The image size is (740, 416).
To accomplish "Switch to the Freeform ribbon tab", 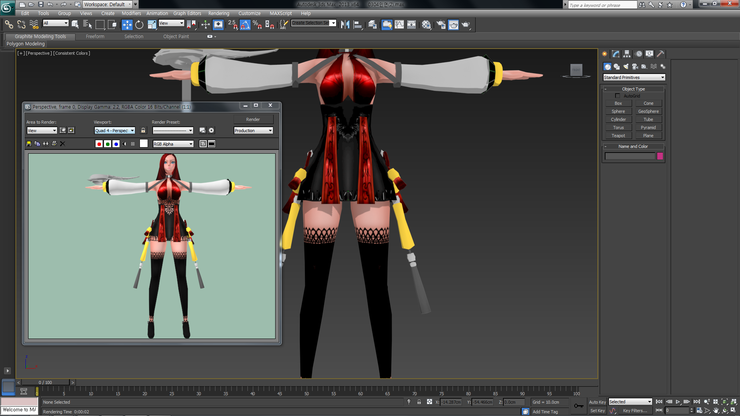I will click(x=95, y=36).
